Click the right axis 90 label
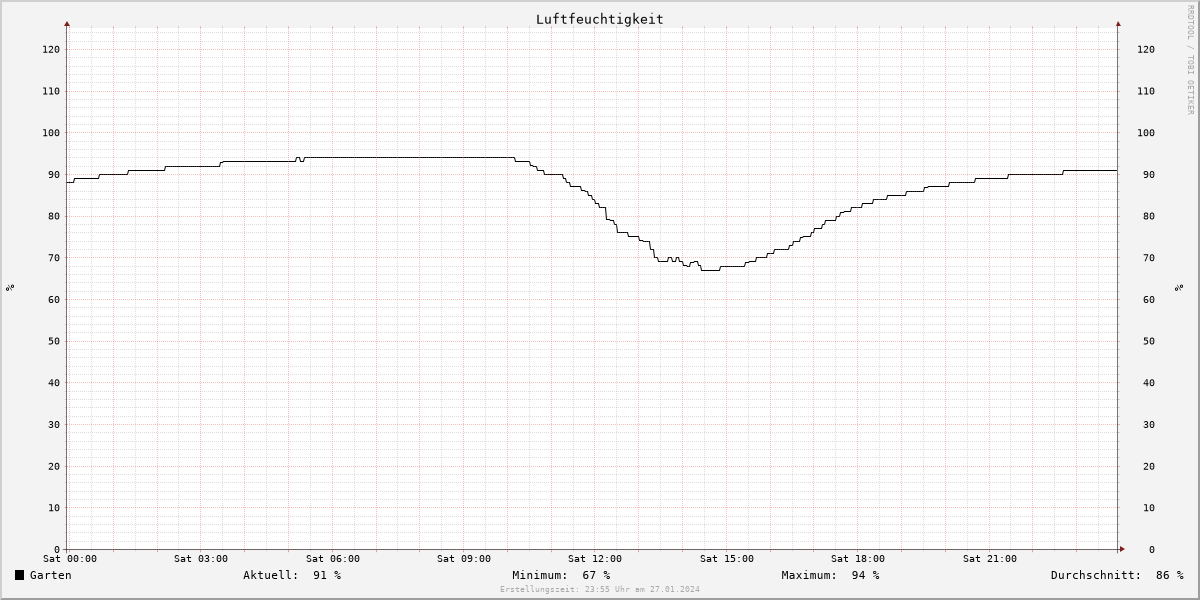 click(x=1149, y=175)
